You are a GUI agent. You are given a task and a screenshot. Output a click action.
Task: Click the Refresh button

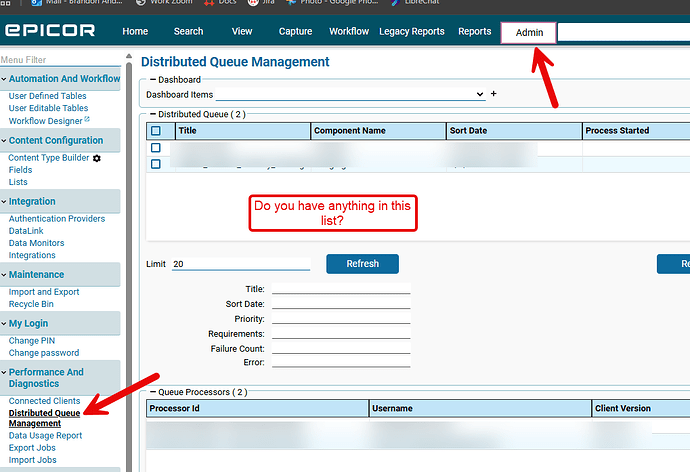pos(363,264)
